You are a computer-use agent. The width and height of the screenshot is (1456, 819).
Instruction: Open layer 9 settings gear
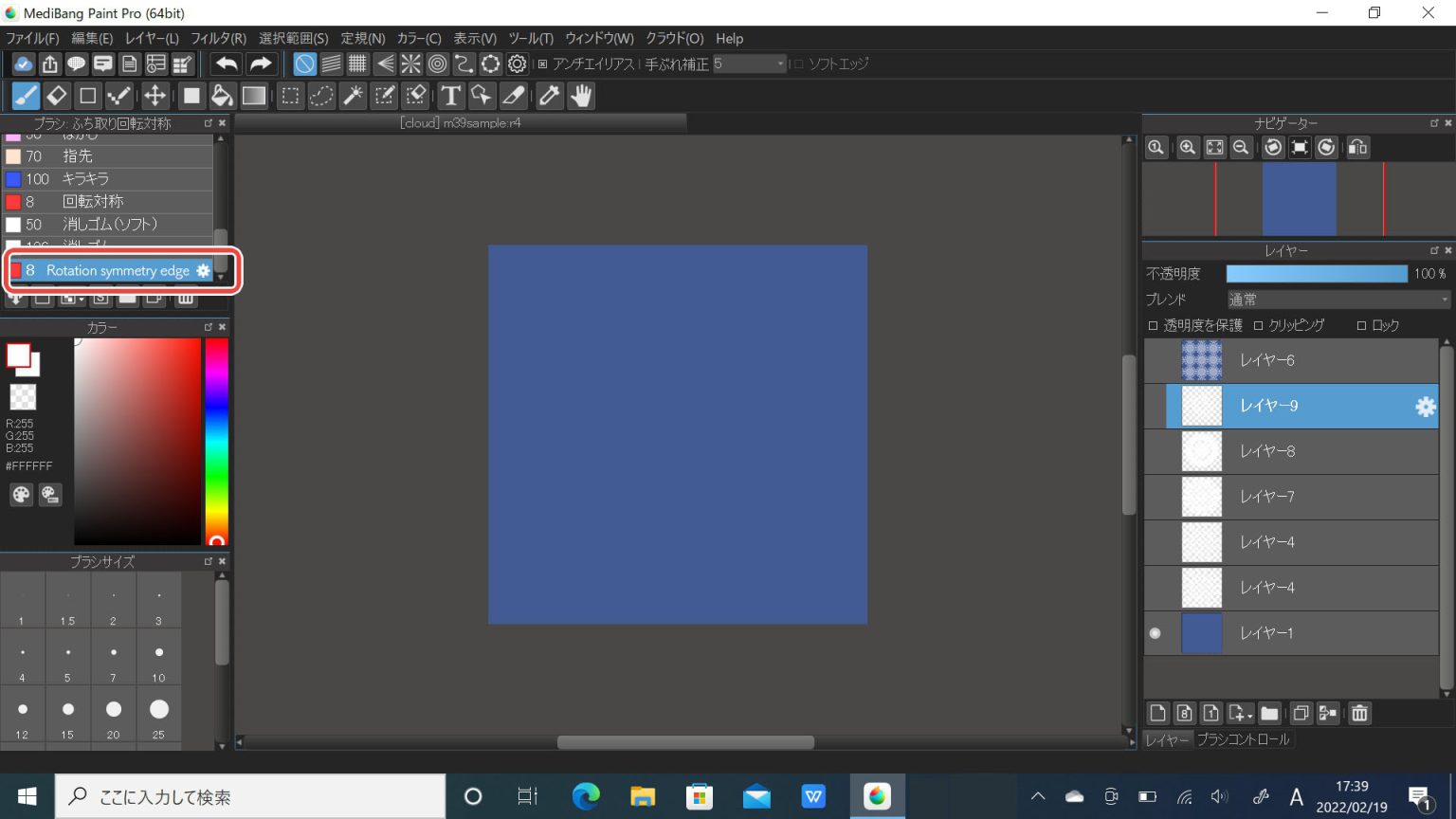click(x=1425, y=407)
